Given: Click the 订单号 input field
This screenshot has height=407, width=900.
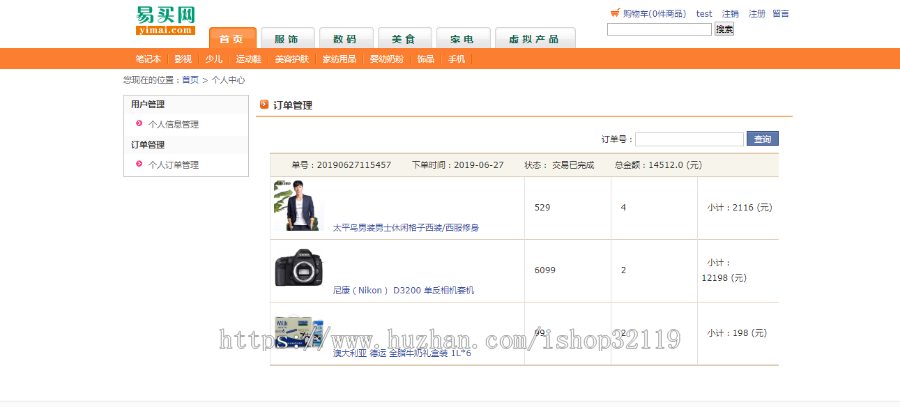Looking at the screenshot, I should point(689,139).
